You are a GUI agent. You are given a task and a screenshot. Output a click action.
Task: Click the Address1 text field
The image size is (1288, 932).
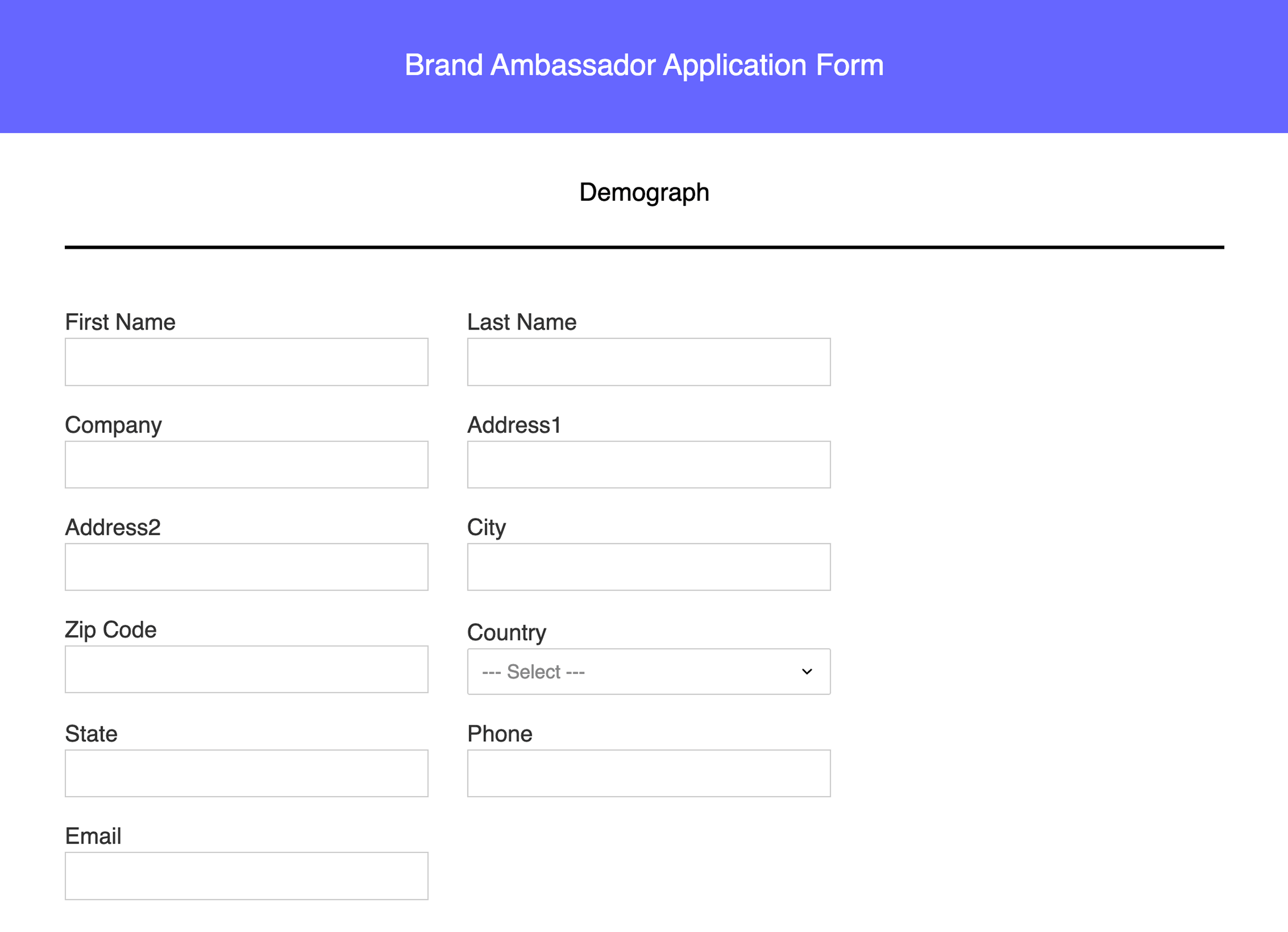648,464
